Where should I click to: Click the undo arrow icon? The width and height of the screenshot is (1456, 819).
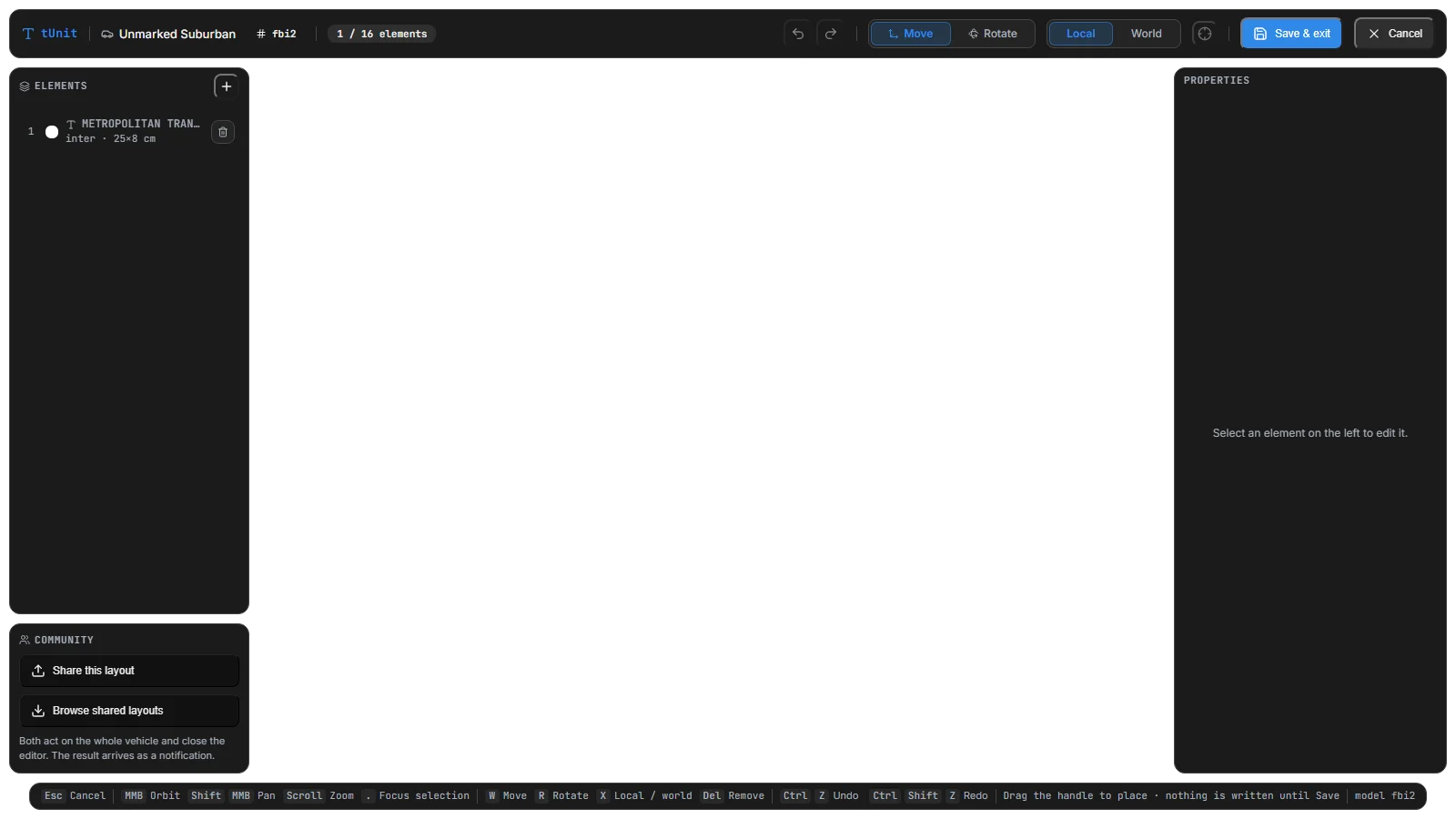798,34
